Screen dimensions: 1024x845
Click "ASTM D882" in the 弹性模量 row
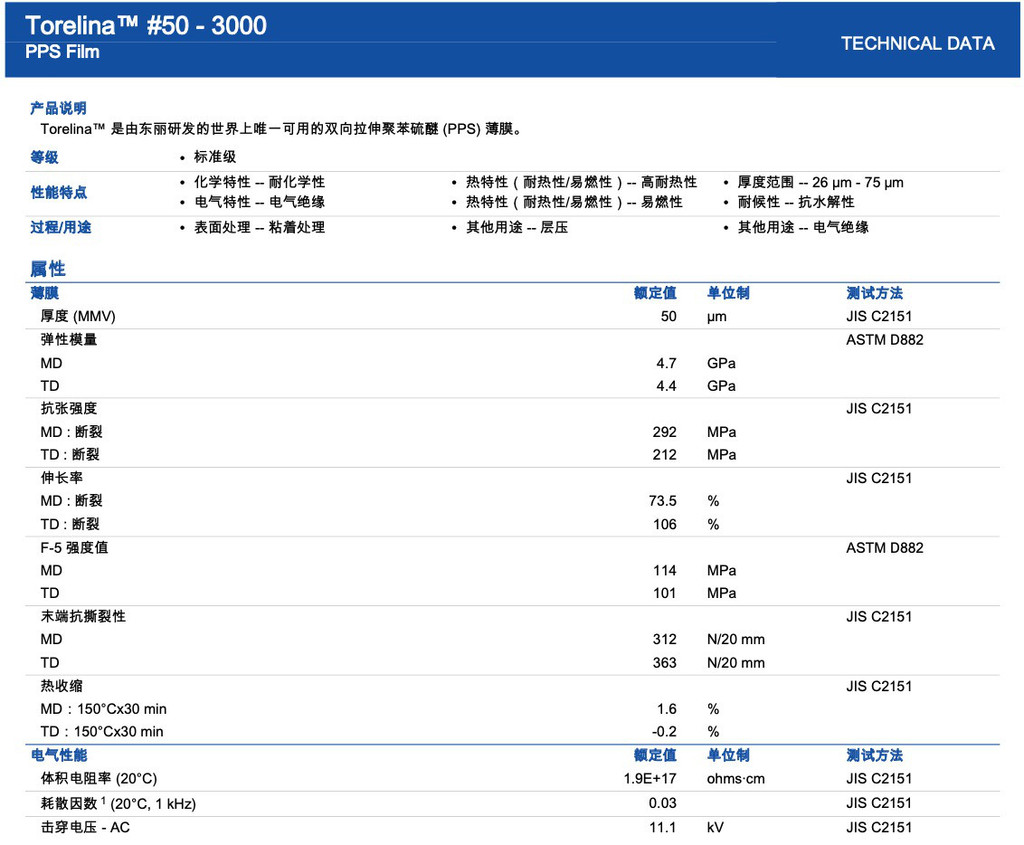[x=885, y=340]
